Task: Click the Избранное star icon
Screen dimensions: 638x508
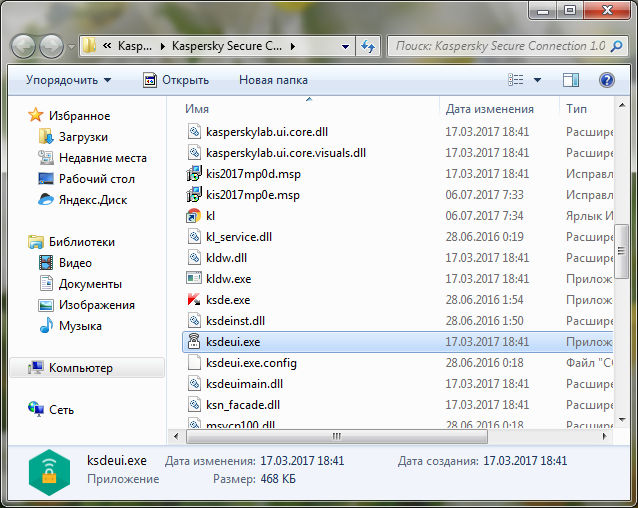Action: click(35, 115)
